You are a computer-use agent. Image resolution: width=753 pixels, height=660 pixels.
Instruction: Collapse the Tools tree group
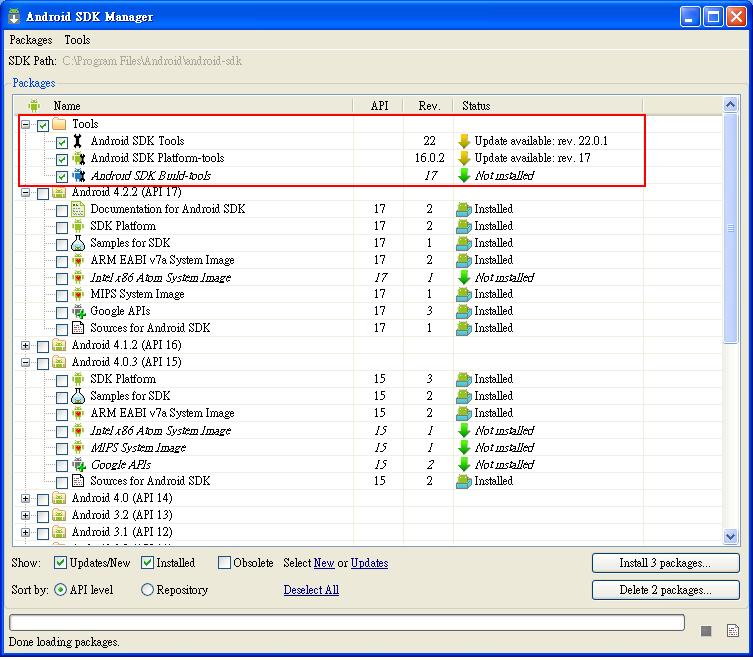pos(25,125)
